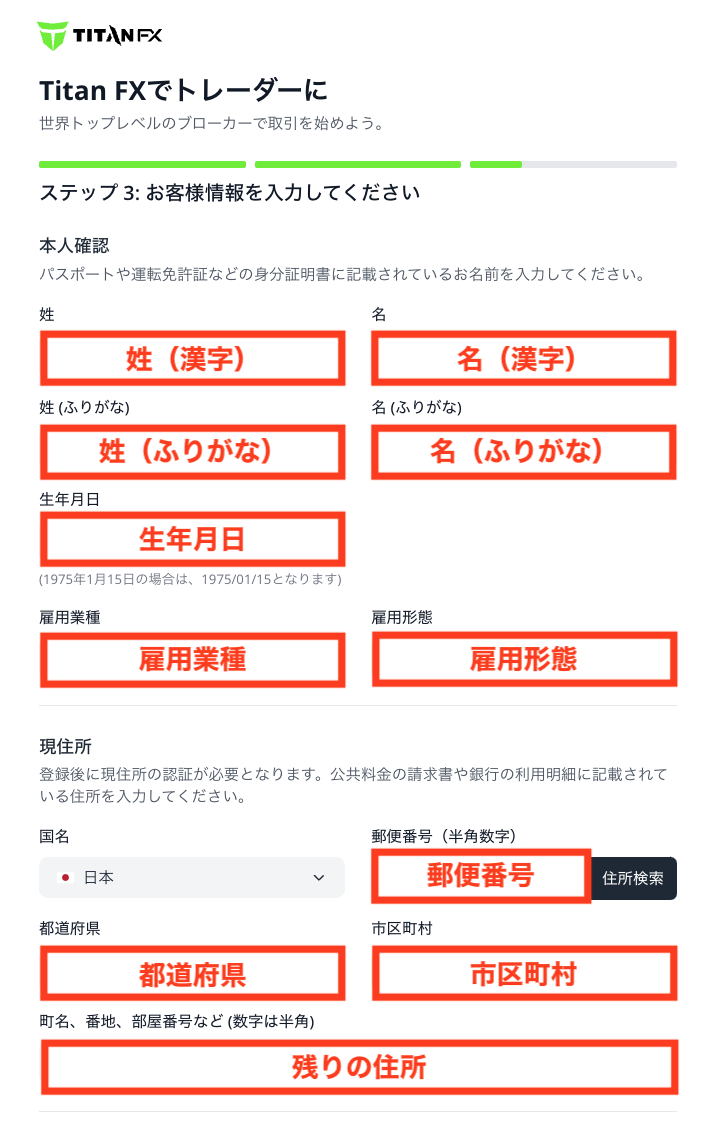The image size is (716, 1126).
Task: Select the 都道府県 field
Action: click(192, 973)
